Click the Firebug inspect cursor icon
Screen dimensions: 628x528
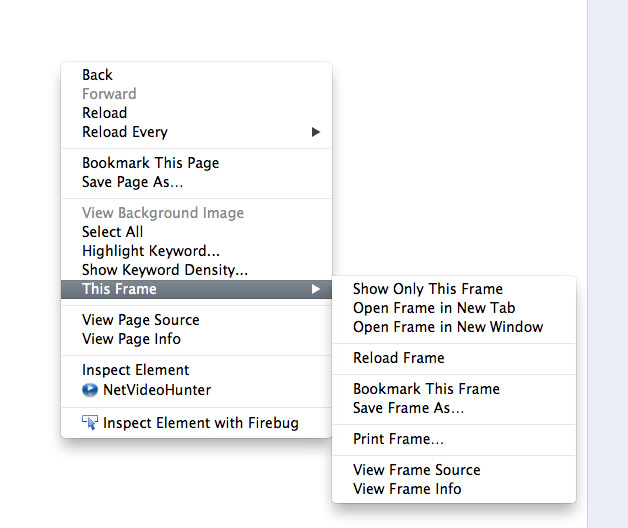pyautogui.click(x=90, y=423)
